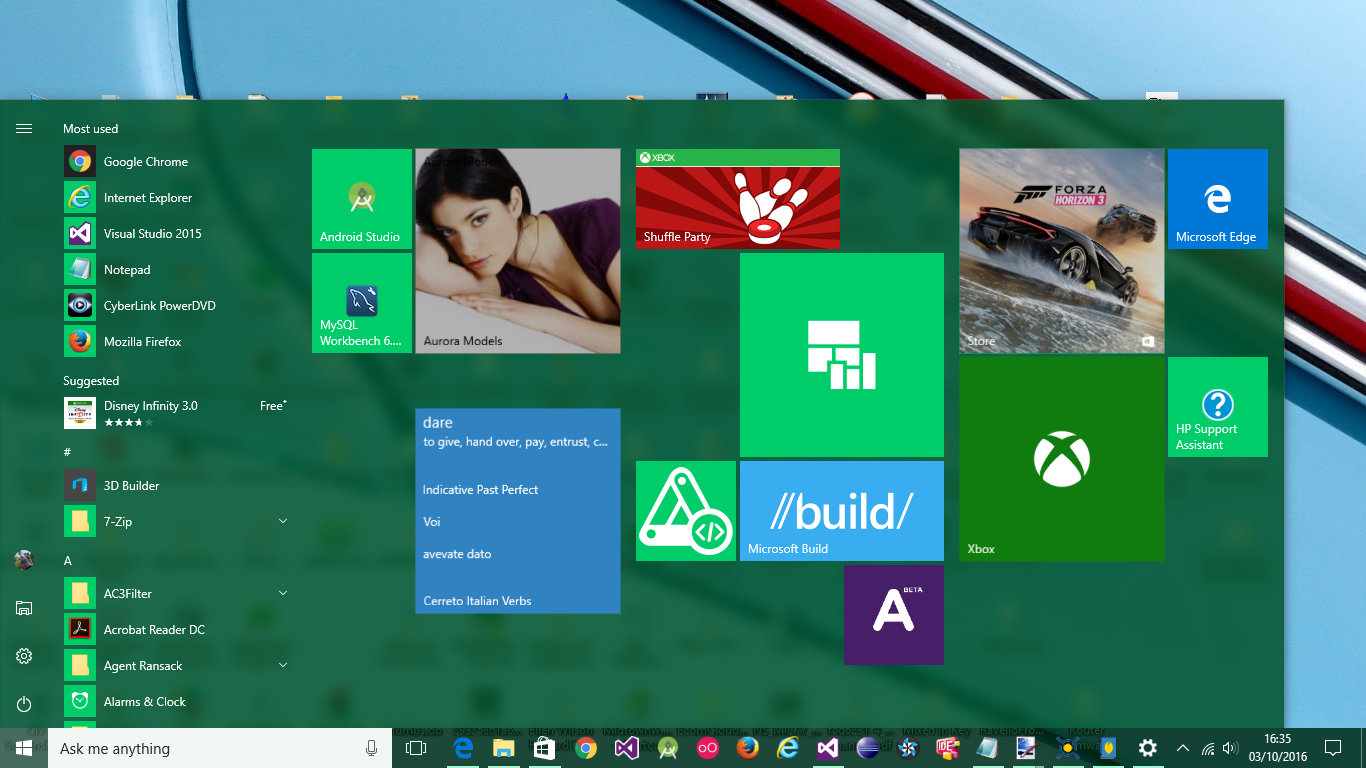Open the Shuffle Party Xbox tile
Viewport: 1366px width, 768px height.
pyautogui.click(x=738, y=199)
